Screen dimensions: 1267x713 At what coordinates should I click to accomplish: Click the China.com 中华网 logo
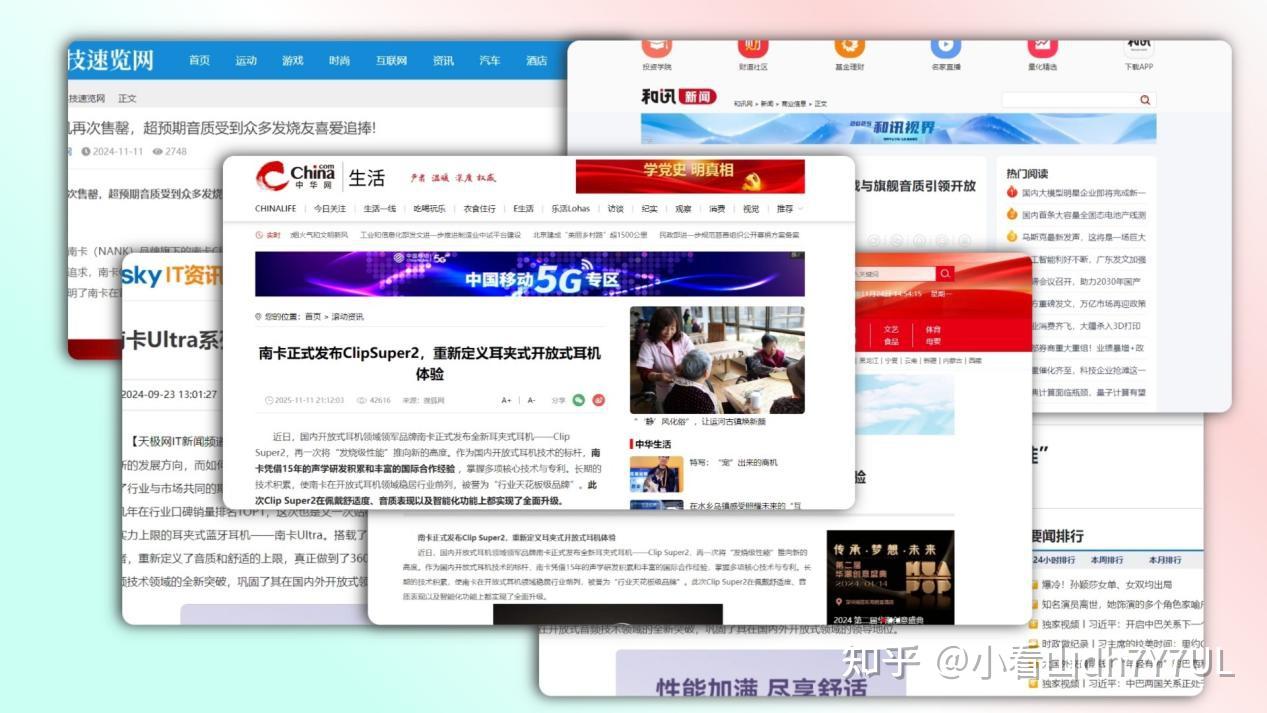(295, 177)
